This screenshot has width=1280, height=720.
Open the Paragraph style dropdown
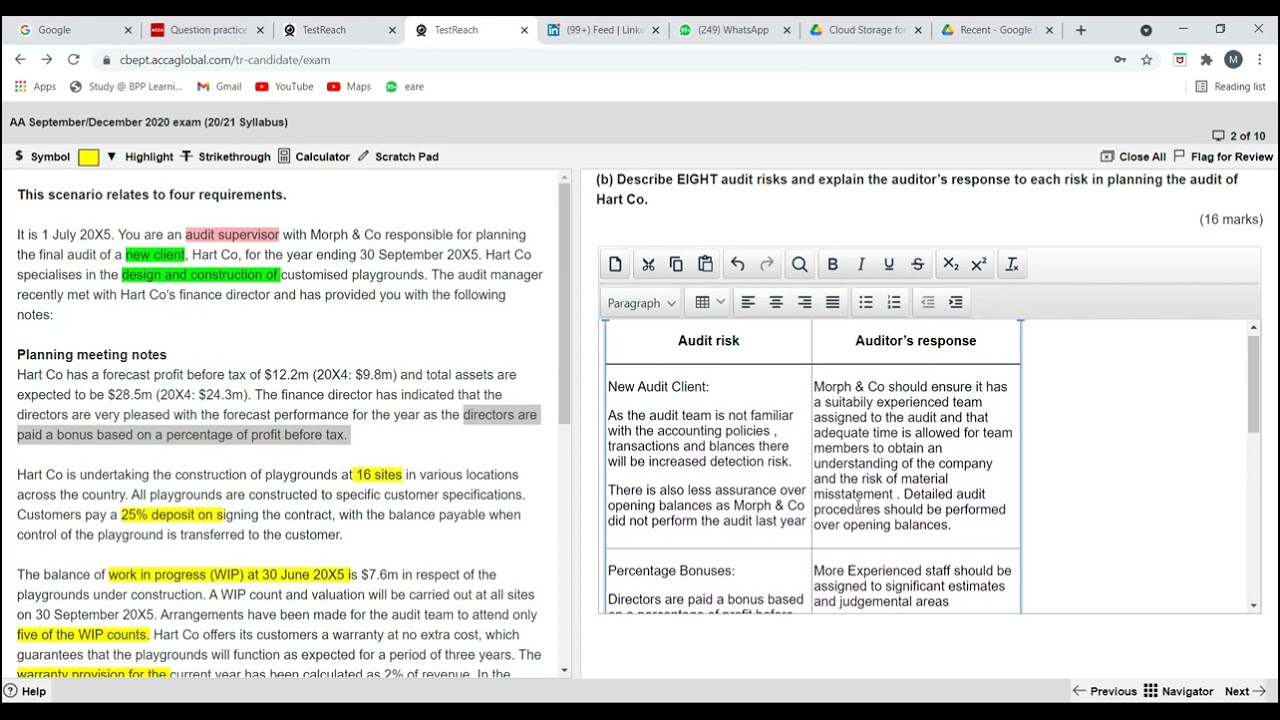(641, 303)
